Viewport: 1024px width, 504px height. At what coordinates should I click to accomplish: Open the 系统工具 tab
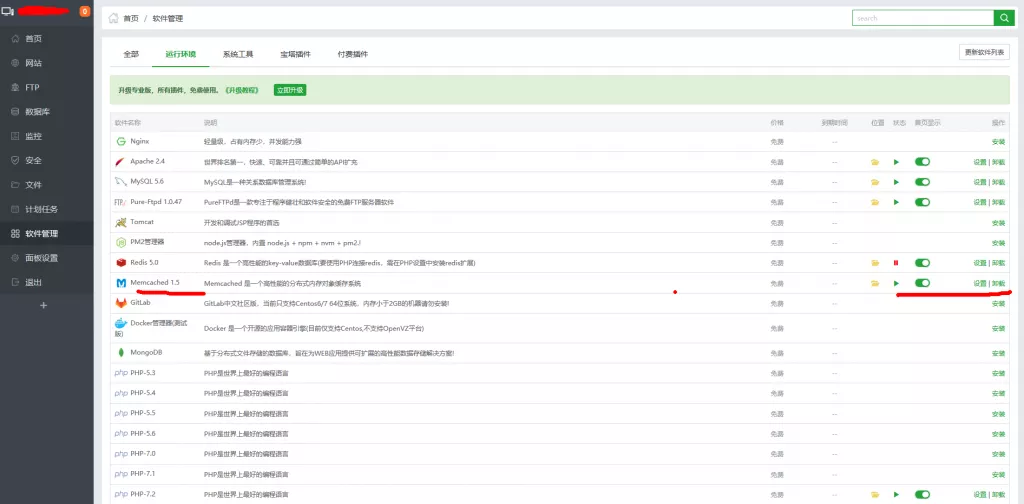[238, 54]
